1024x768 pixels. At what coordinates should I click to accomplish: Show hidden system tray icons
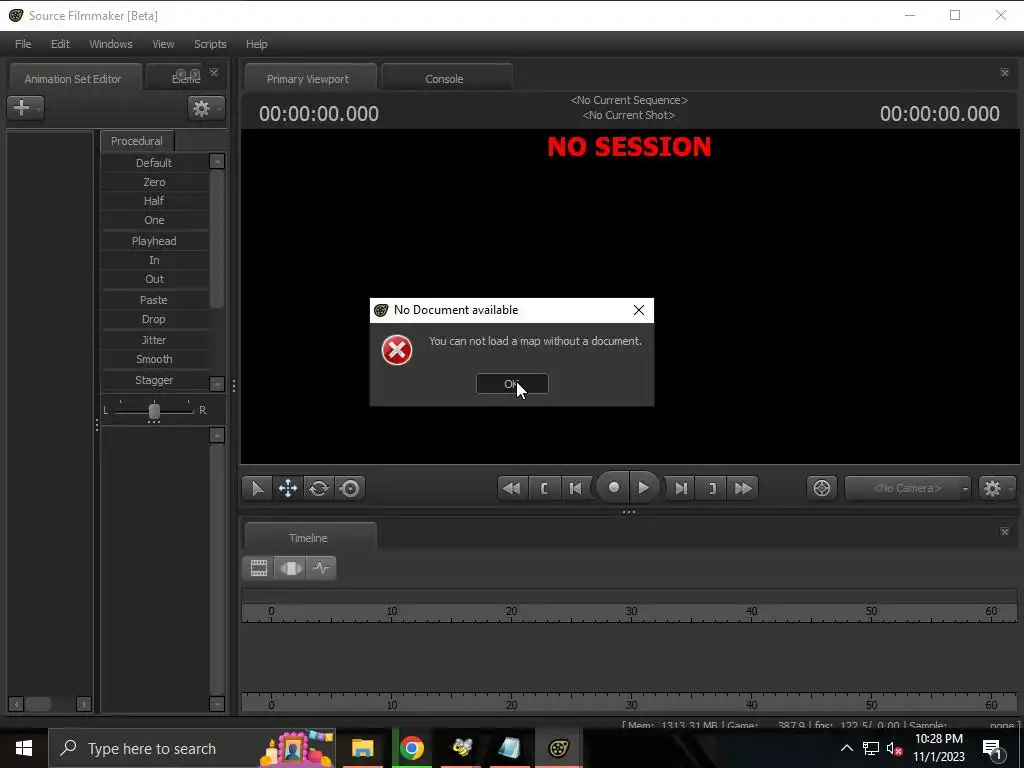coord(846,748)
